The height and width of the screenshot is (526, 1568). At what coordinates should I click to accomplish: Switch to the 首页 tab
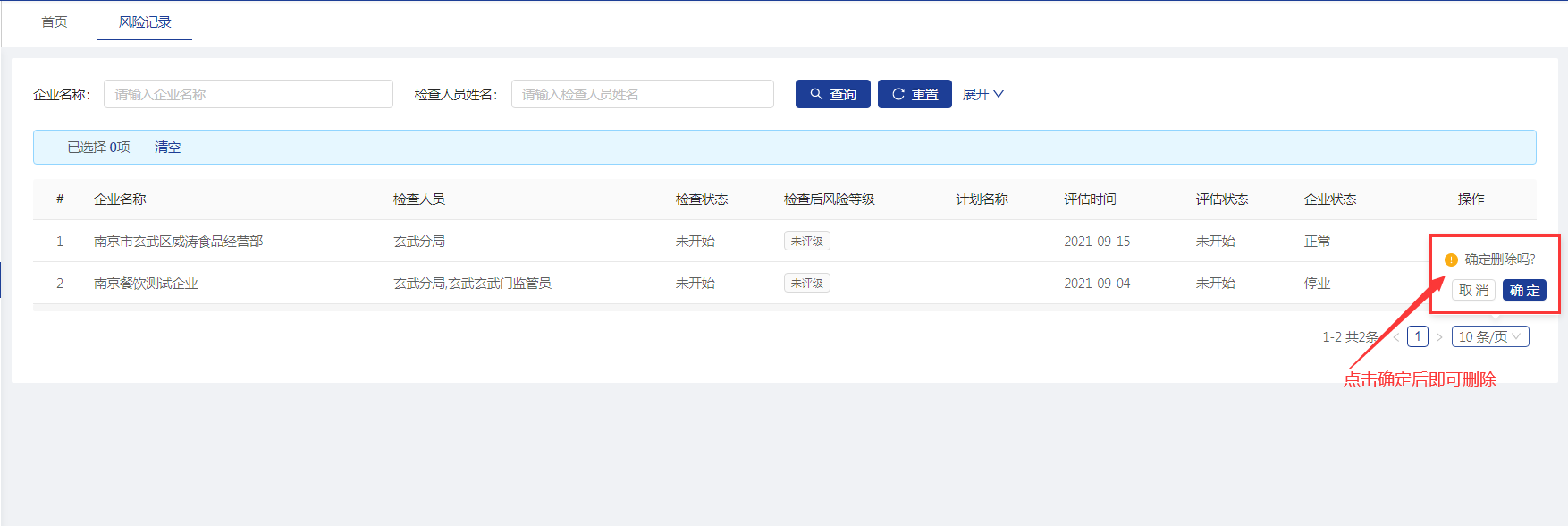(55, 21)
